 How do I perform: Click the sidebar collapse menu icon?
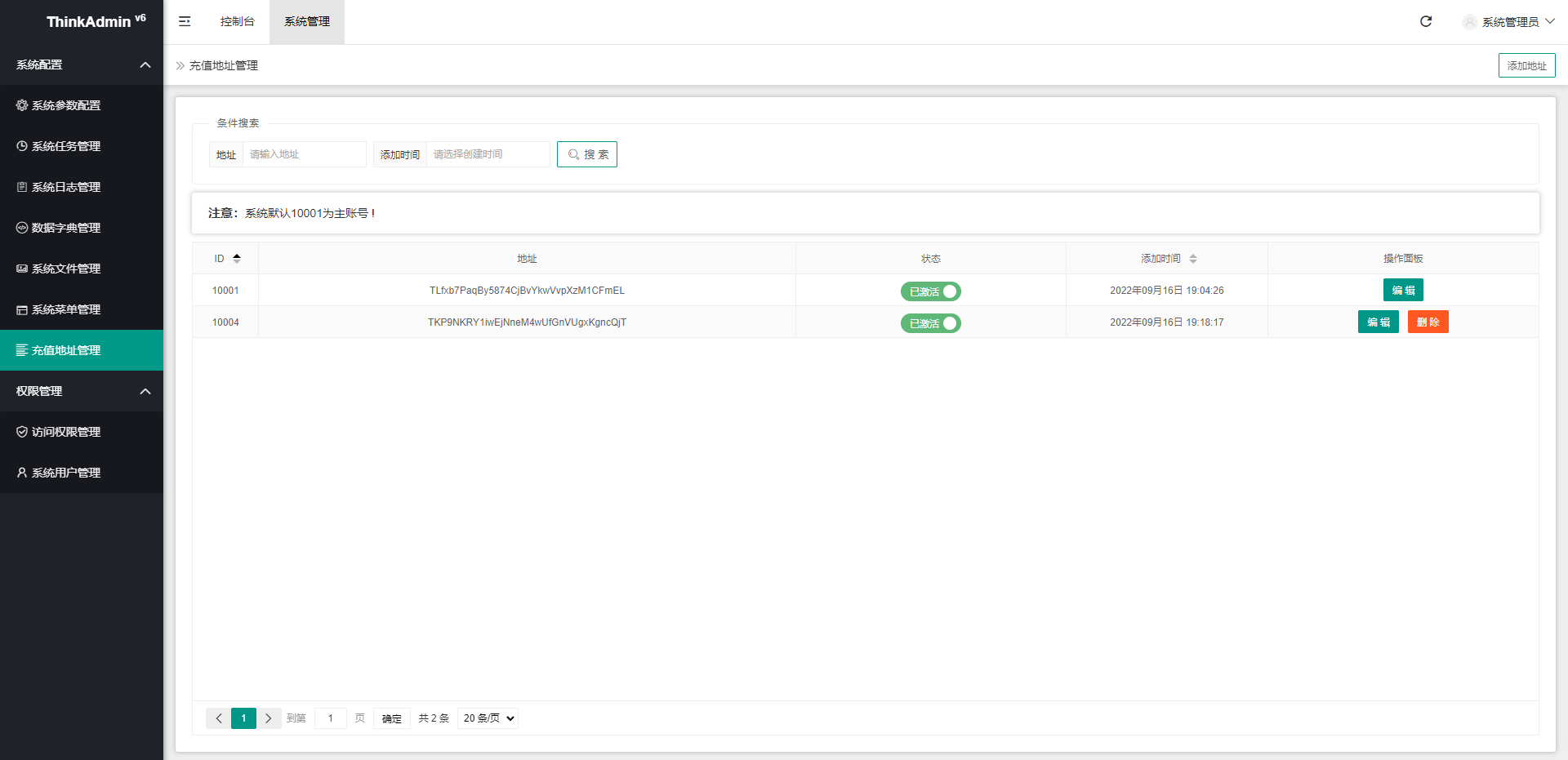coord(185,21)
